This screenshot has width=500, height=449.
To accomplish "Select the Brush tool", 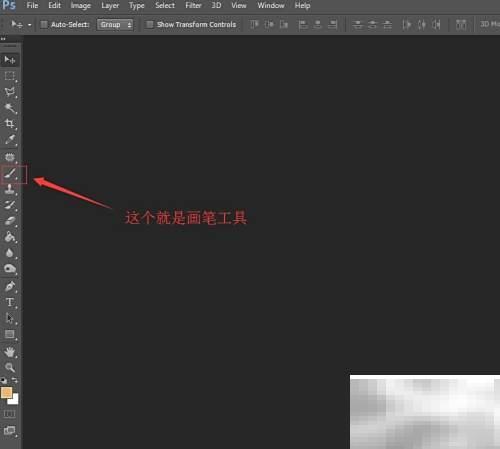I will tap(10, 173).
